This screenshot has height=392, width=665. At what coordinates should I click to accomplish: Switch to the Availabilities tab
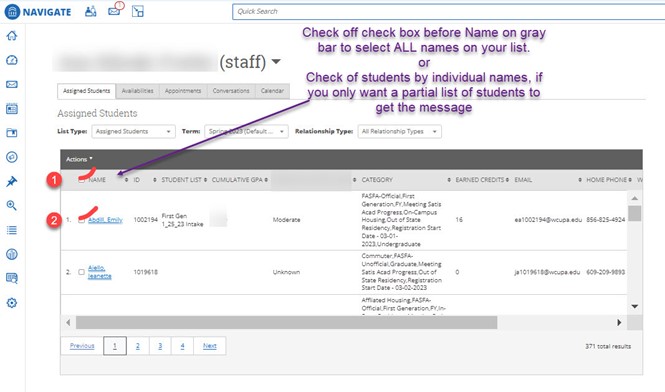click(x=137, y=91)
